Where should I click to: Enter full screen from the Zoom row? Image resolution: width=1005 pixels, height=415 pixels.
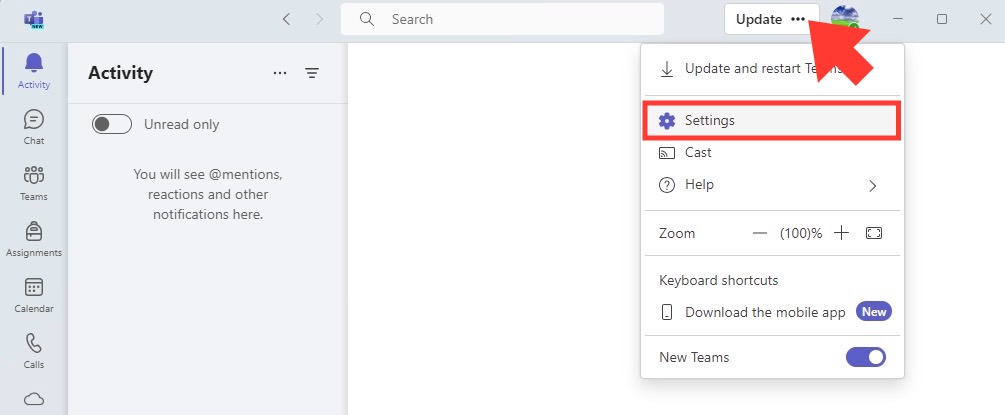[874, 233]
